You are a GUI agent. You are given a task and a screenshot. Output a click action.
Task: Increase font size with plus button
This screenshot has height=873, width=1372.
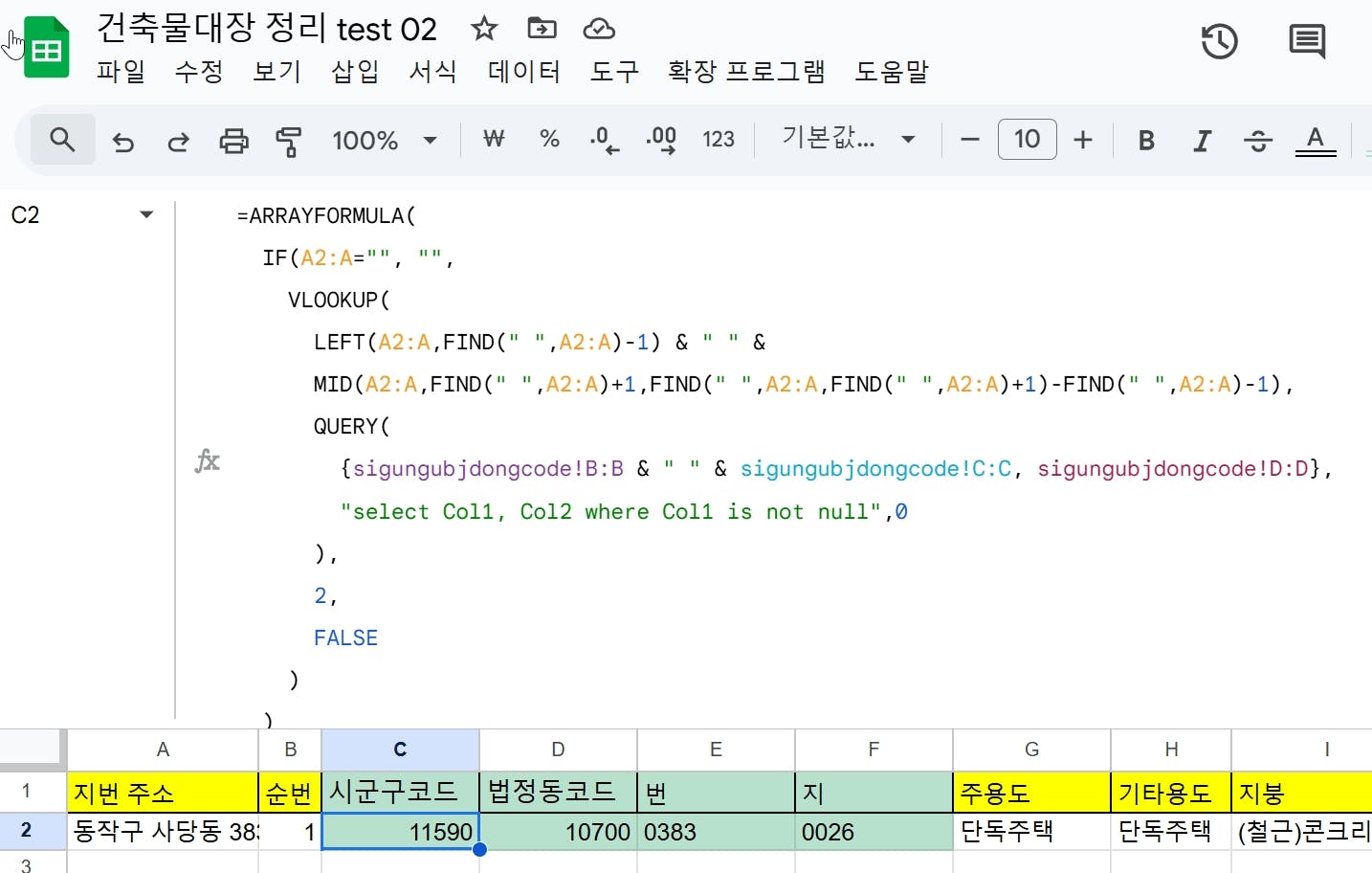(x=1083, y=140)
